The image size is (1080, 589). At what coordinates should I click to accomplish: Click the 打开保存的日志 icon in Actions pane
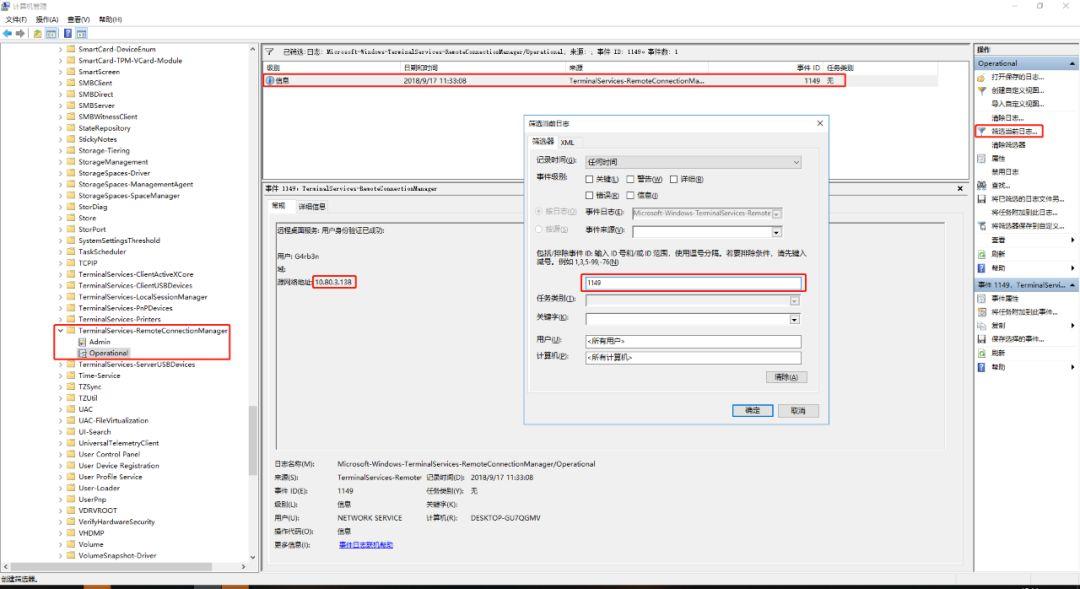(982, 77)
